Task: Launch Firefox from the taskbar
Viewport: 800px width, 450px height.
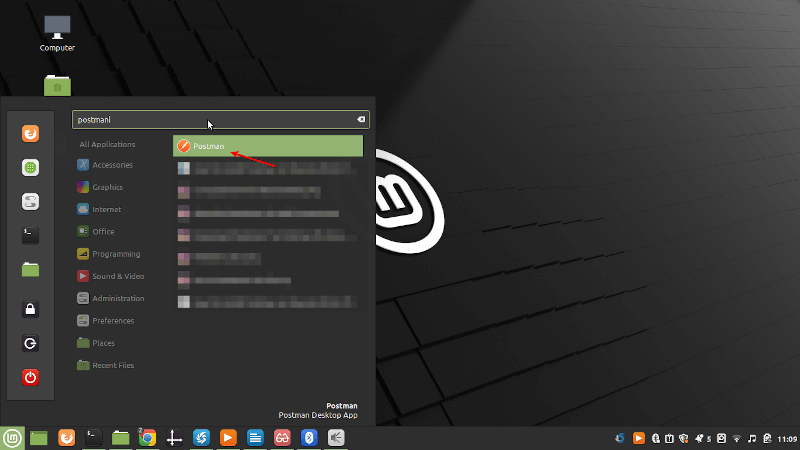Action: (x=66, y=438)
